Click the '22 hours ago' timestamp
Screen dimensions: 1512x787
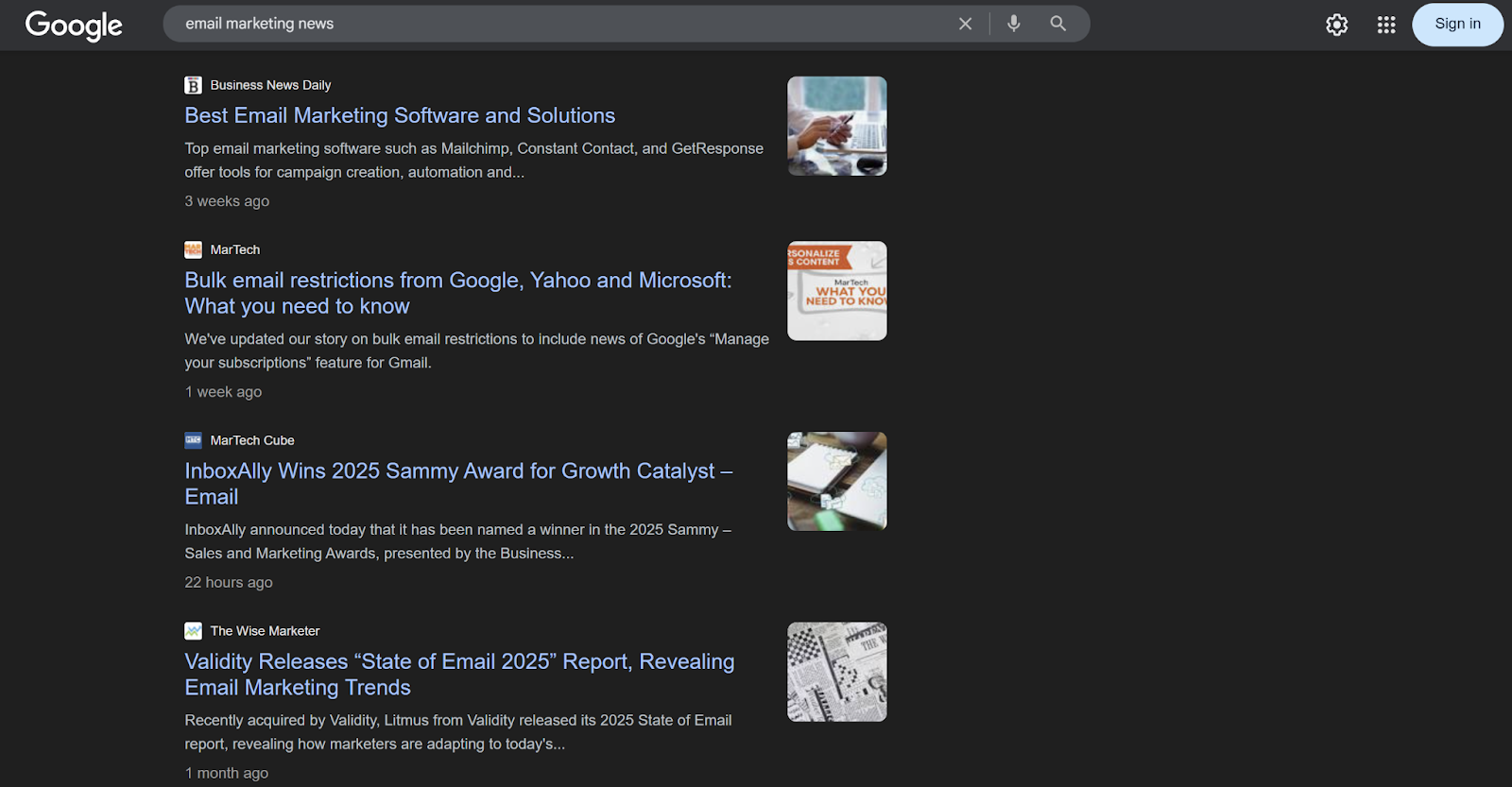[x=229, y=583]
